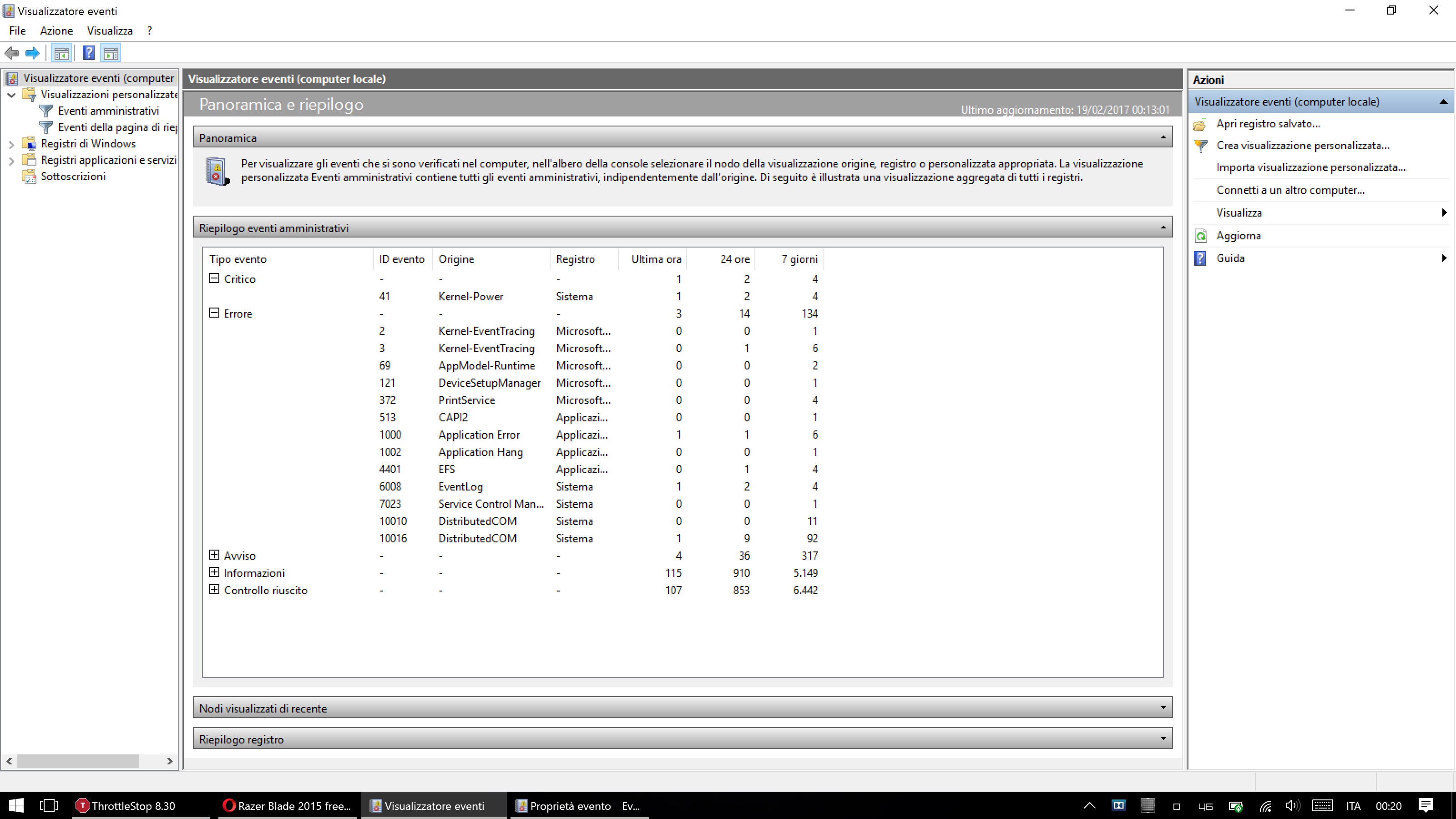This screenshot has width=1456, height=819.
Task: Click the 00:20 taskbar clock
Action: click(x=1388, y=805)
